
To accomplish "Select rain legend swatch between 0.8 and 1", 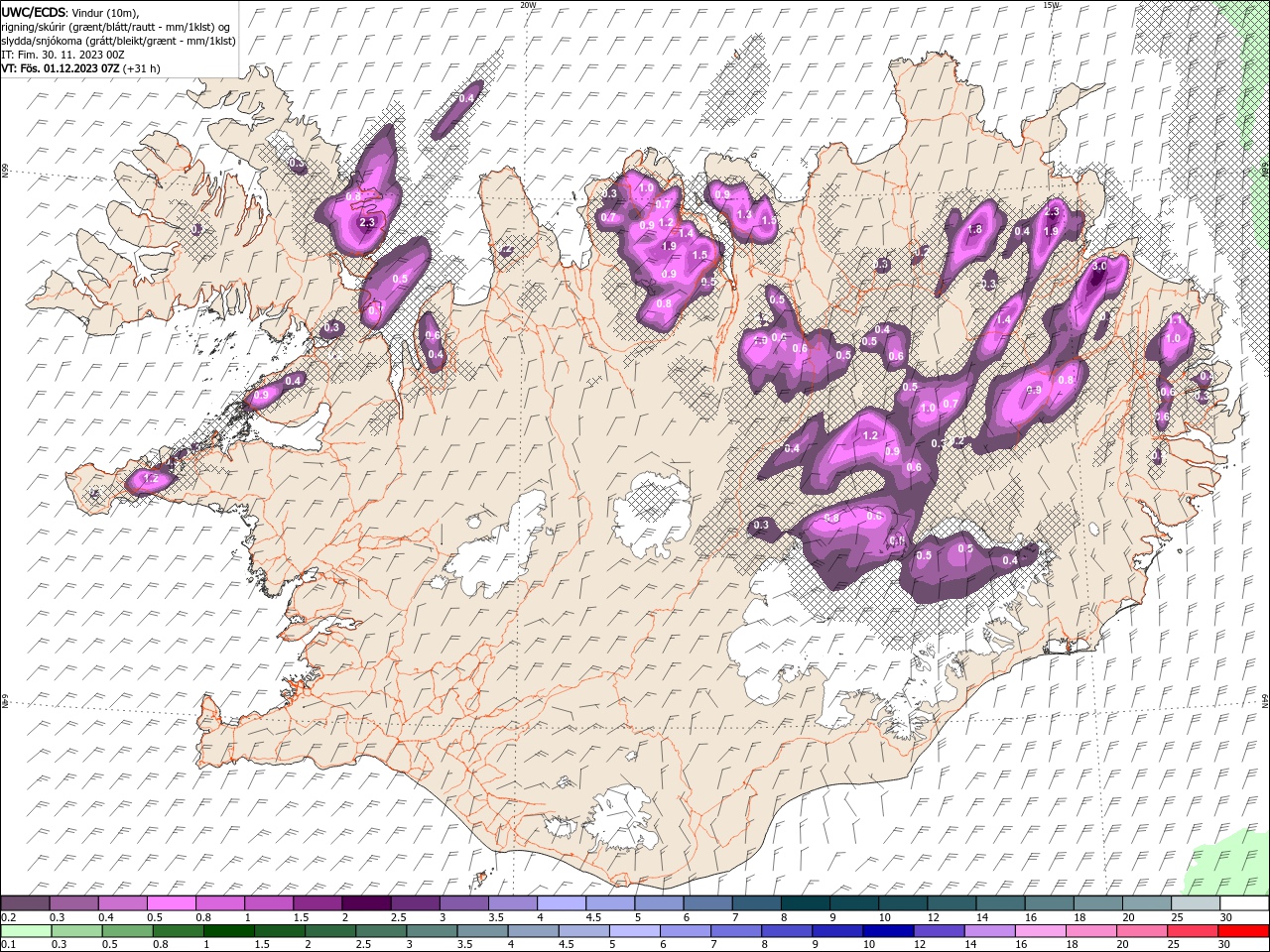I will 179,931.
